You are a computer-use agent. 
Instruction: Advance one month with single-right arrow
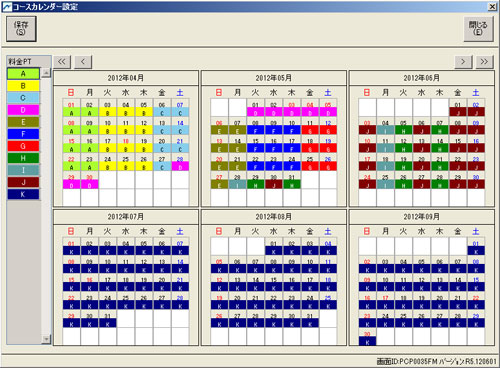(463, 62)
